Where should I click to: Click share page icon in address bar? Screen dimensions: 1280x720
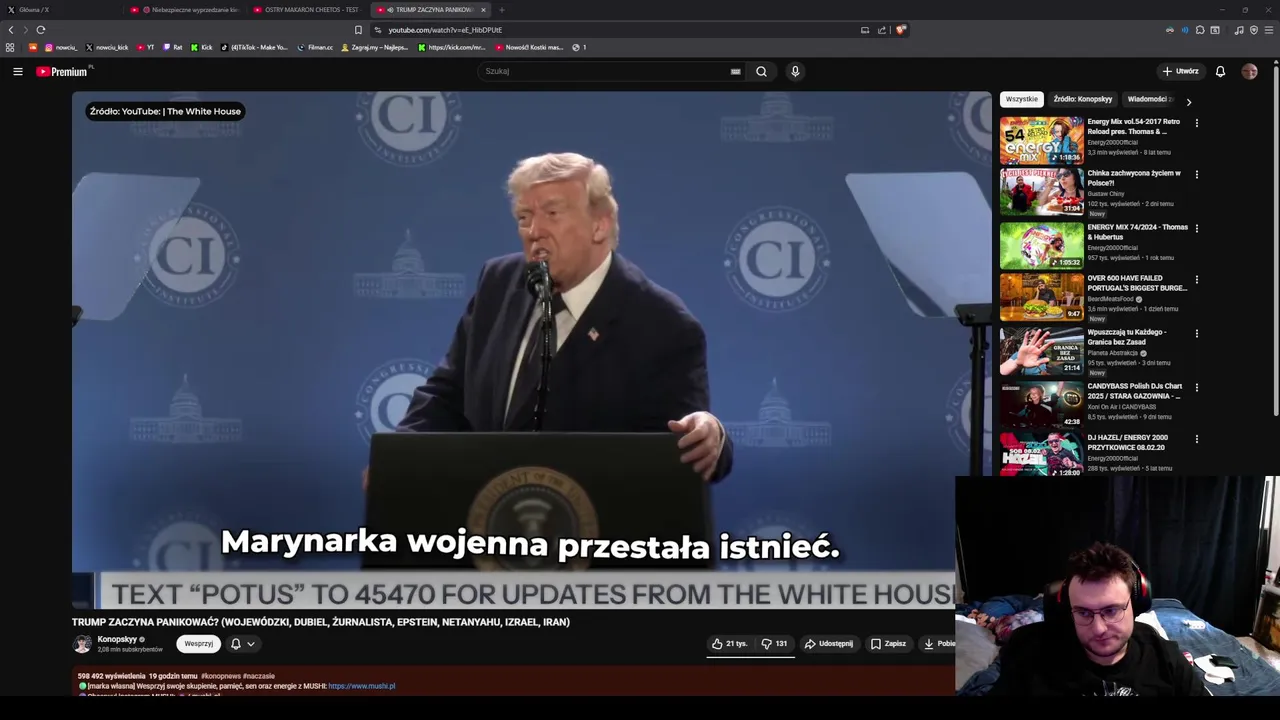[882, 30]
